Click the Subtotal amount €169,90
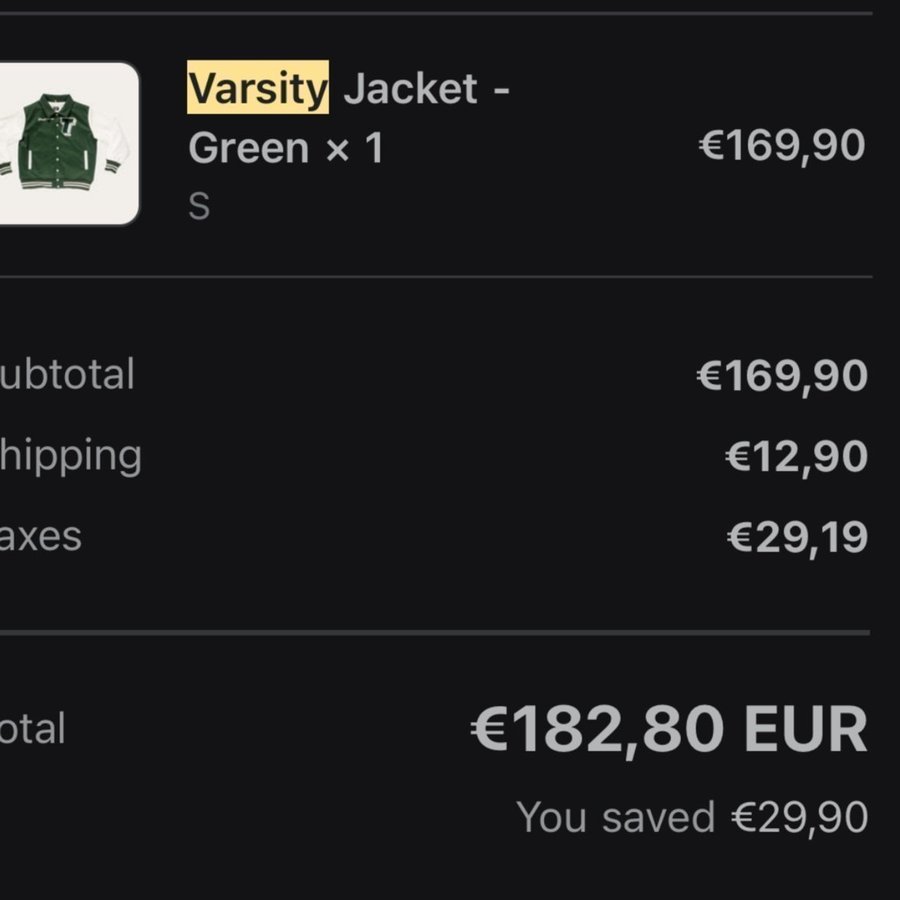This screenshot has width=900, height=900. tap(781, 376)
